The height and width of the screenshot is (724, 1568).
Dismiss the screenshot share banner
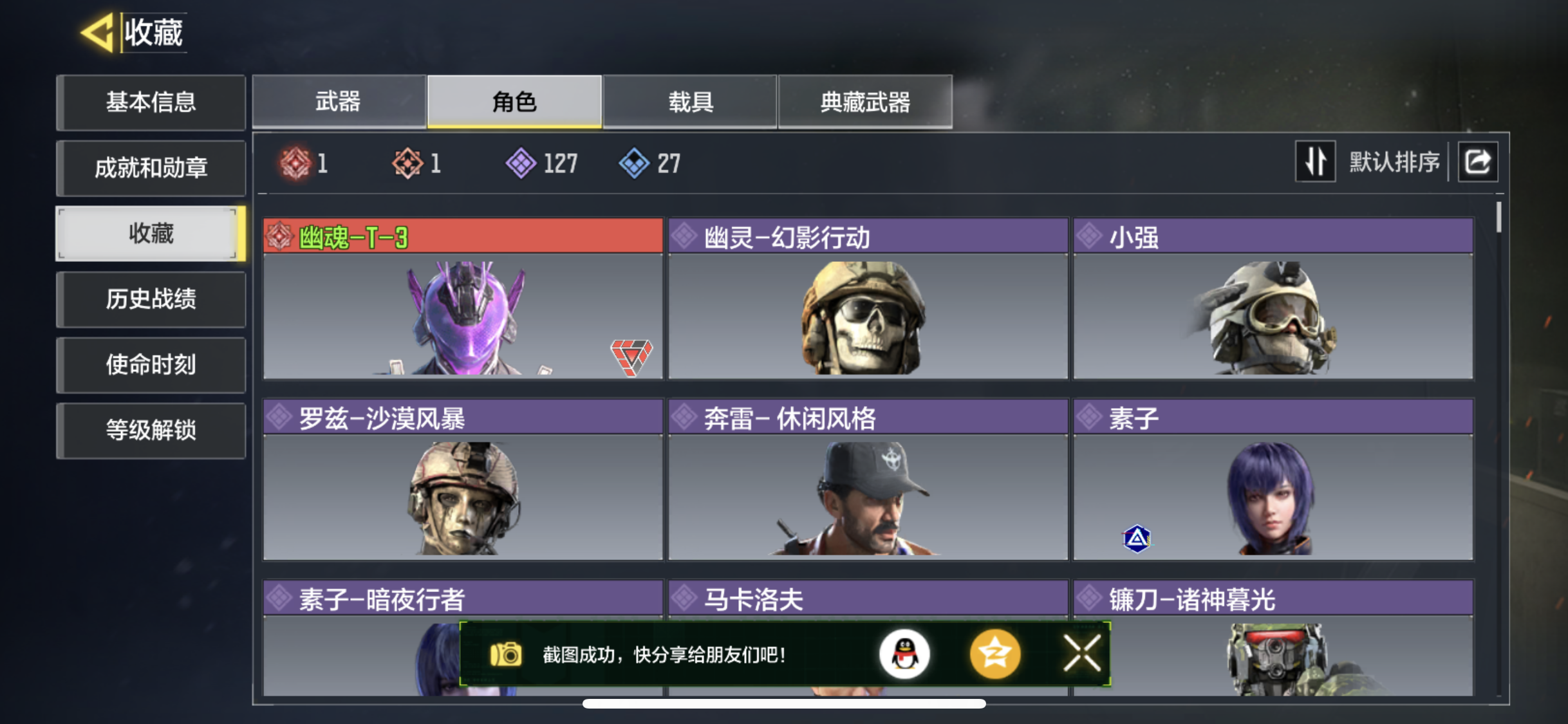[1082, 654]
